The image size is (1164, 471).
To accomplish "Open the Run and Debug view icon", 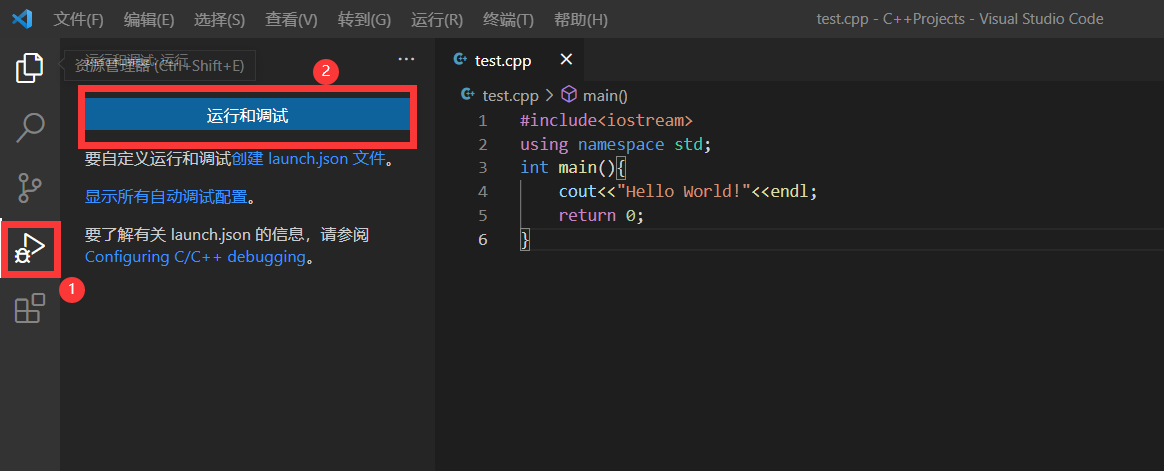I will [x=30, y=248].
